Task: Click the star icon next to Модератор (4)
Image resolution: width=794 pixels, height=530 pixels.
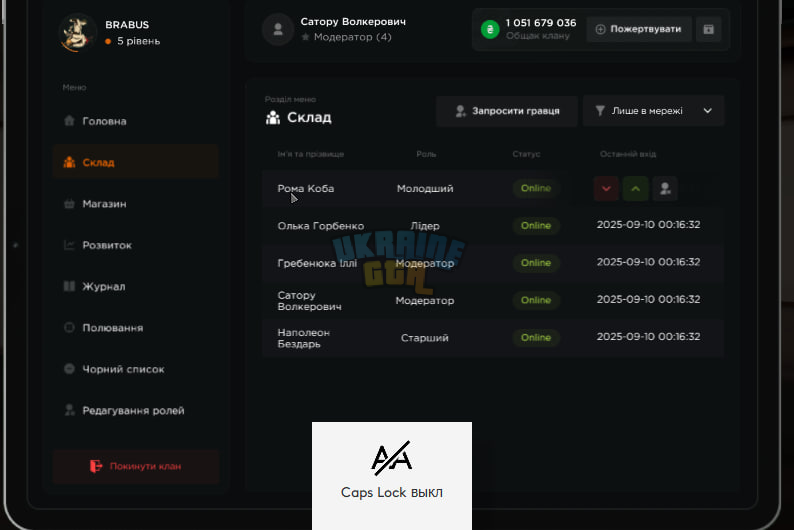Action: click(x=305, y=37)
